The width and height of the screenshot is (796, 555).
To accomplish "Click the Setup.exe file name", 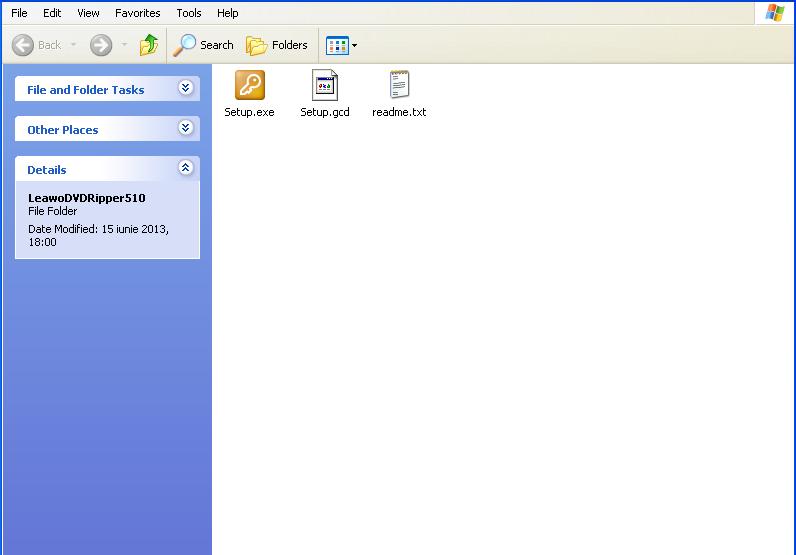I will [249, 112].
